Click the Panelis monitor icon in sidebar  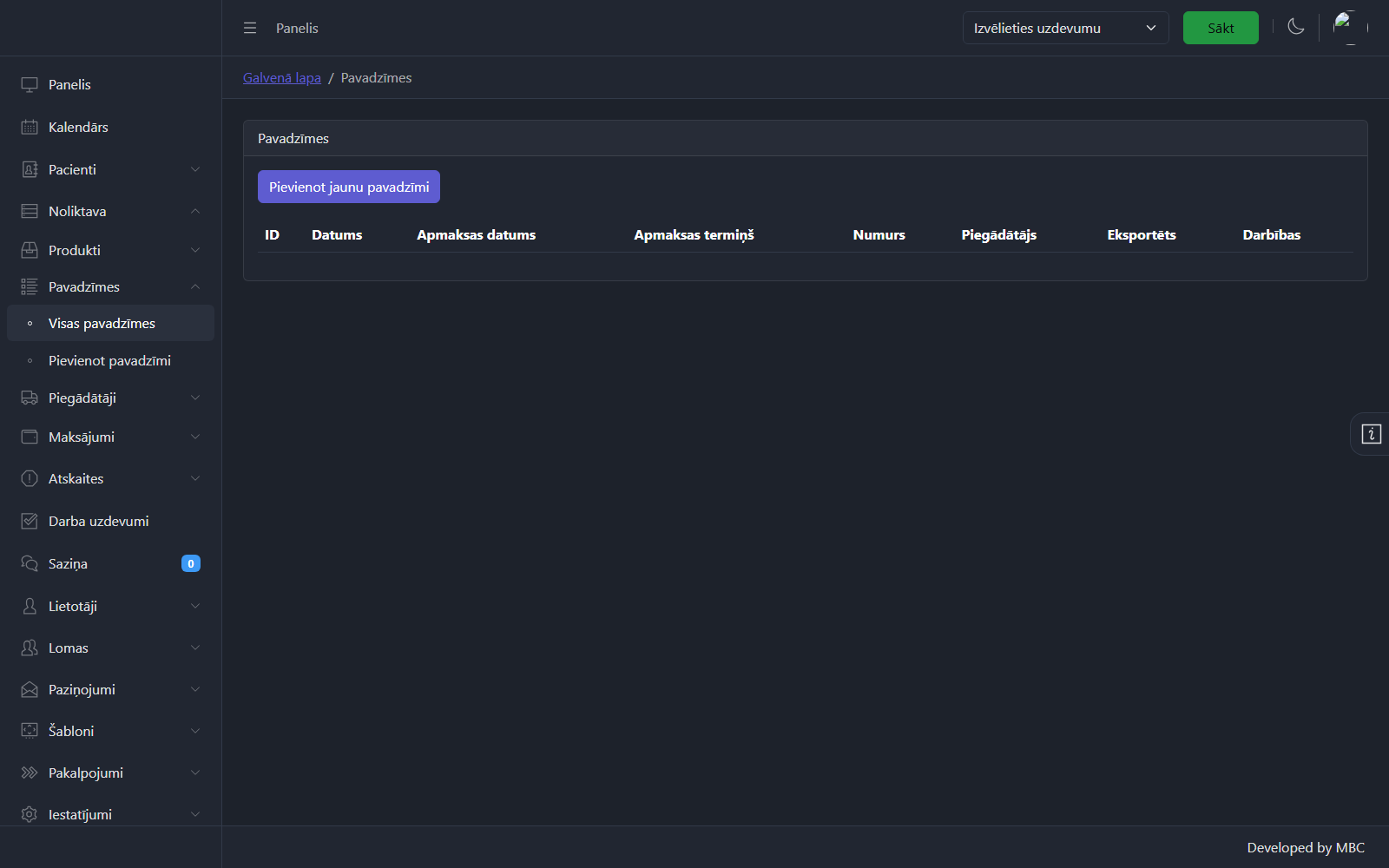[x=30, y=84]
